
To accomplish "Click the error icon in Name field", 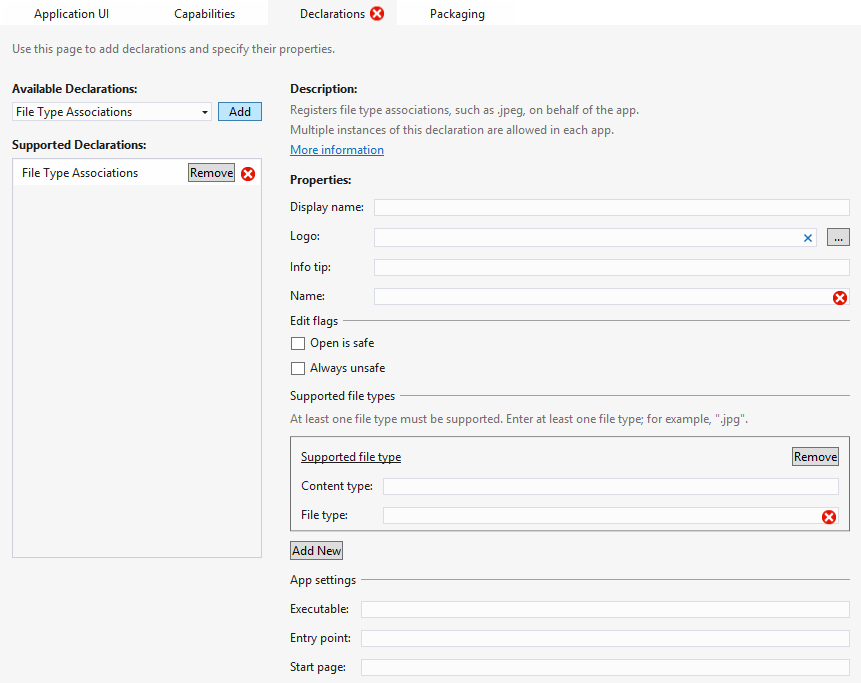I will point(840,297).
